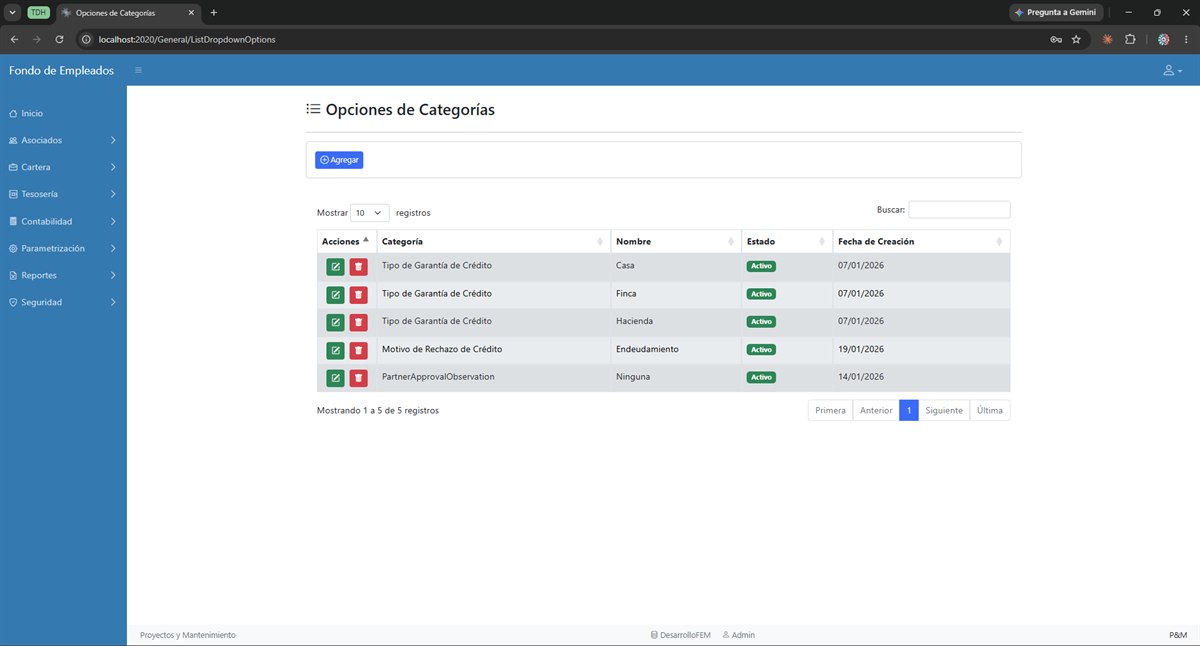The height and width of the screenshot is (646, 1200).
Task: Sort table by Acciones column
Action: click(x=346, y=241)
